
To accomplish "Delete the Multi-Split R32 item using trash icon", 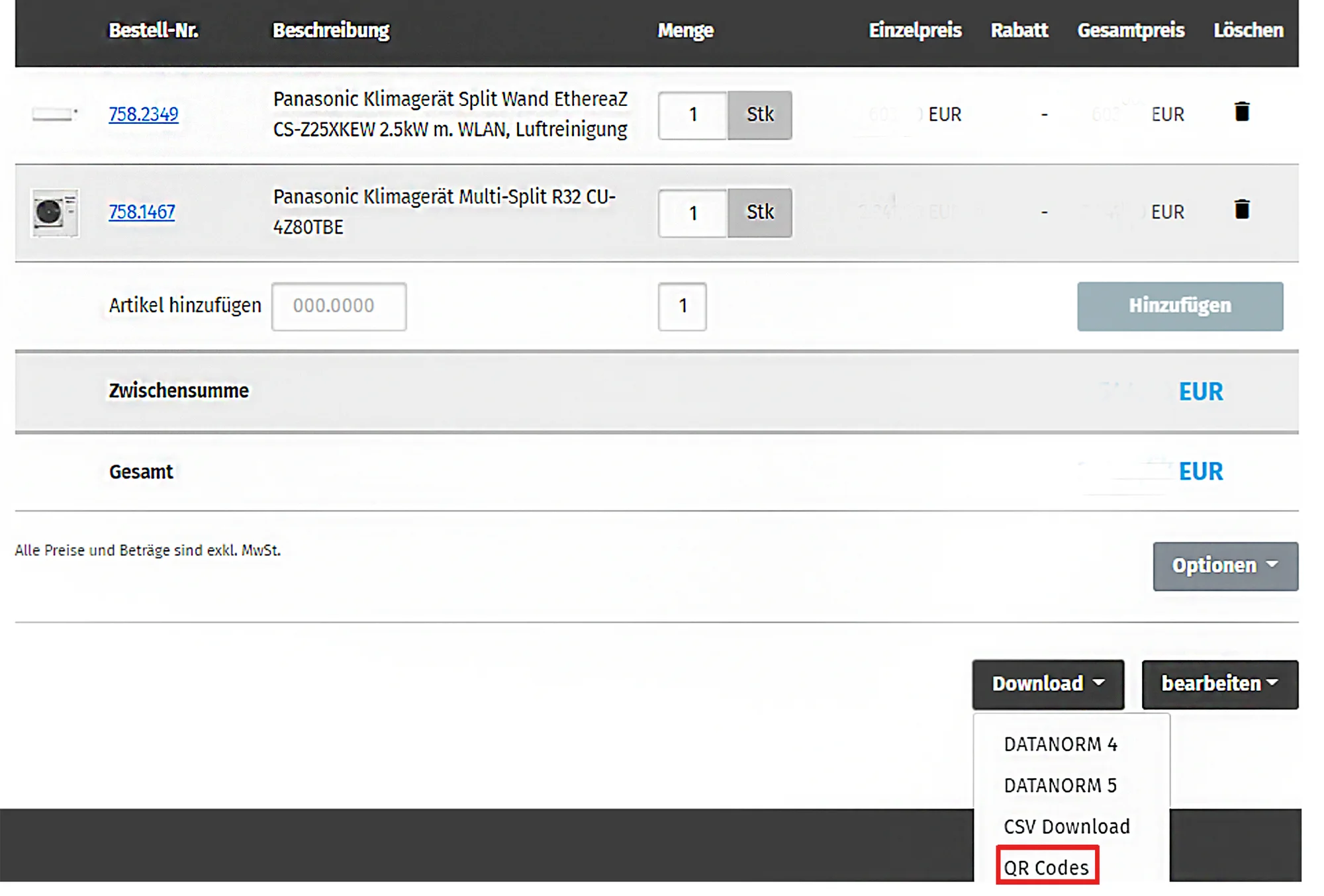I will 1242,210.
